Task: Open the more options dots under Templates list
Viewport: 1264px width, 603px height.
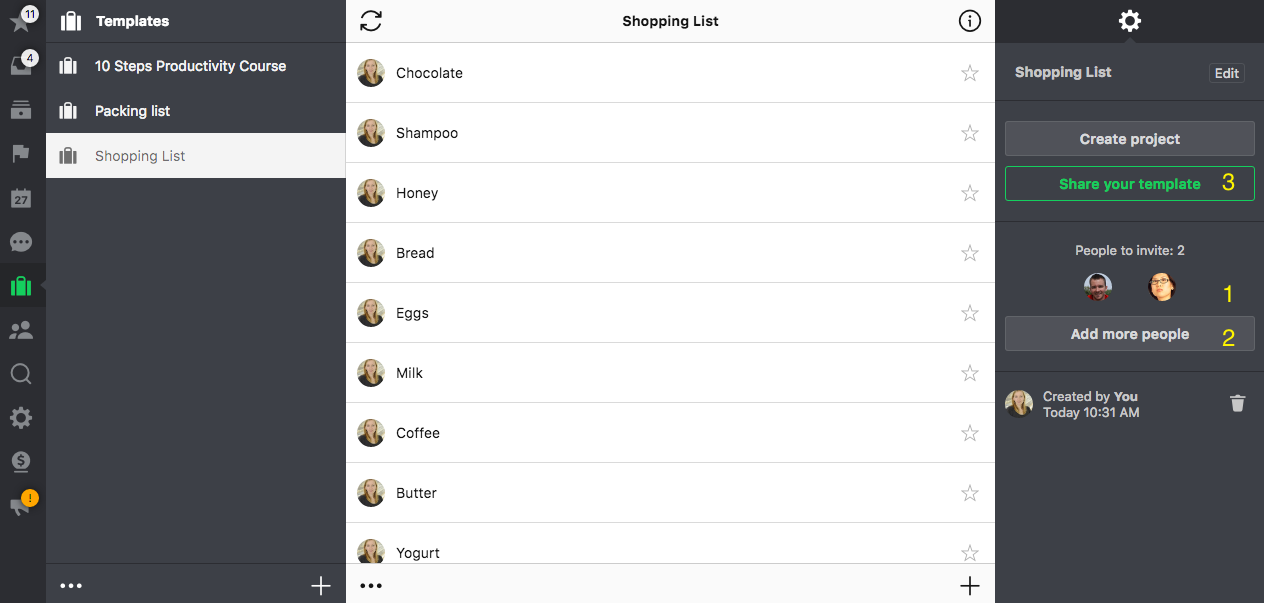Action: (71, 586)
